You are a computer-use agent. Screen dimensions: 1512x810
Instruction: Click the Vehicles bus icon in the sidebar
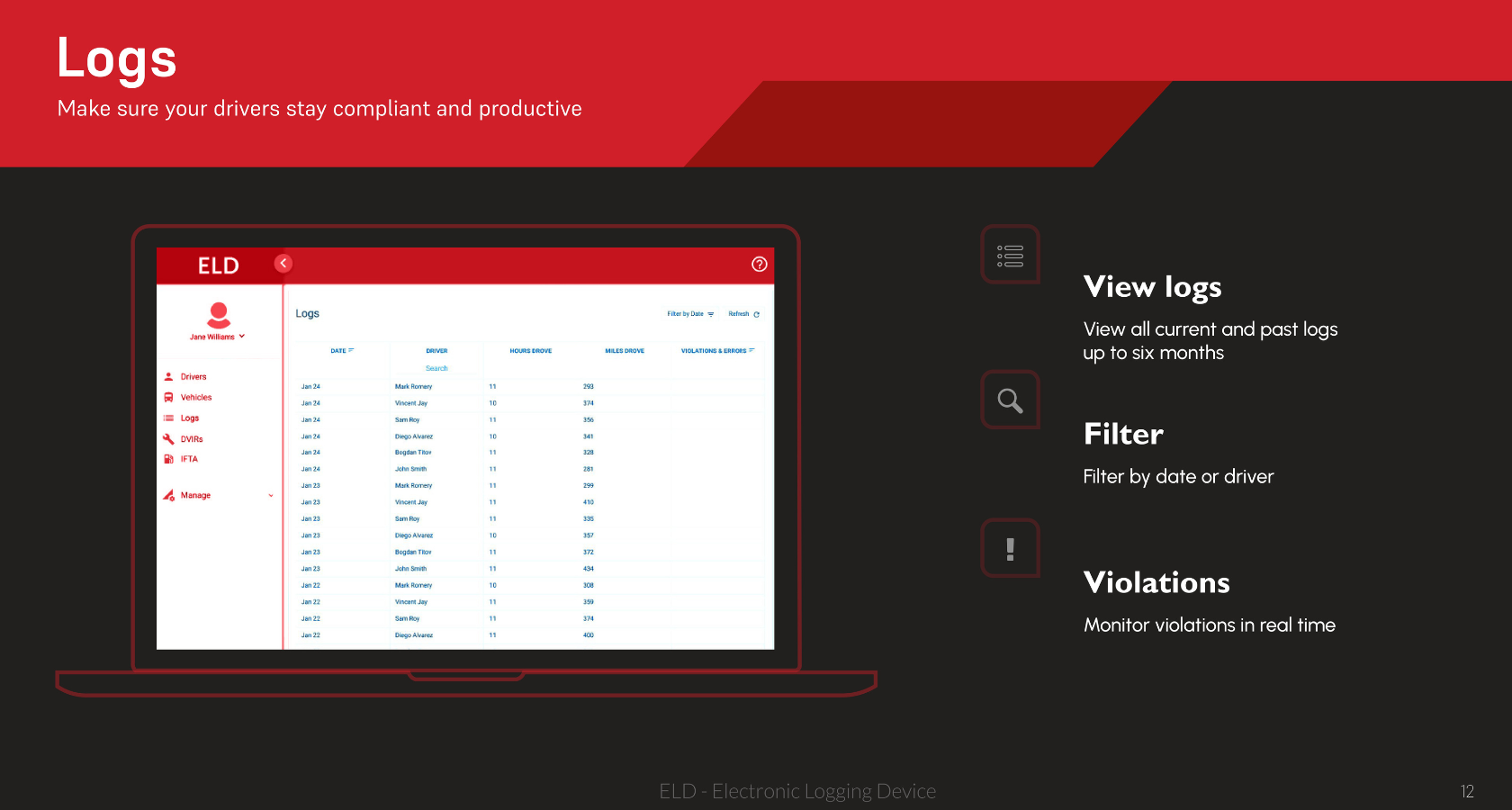click(x=168, y=397)
